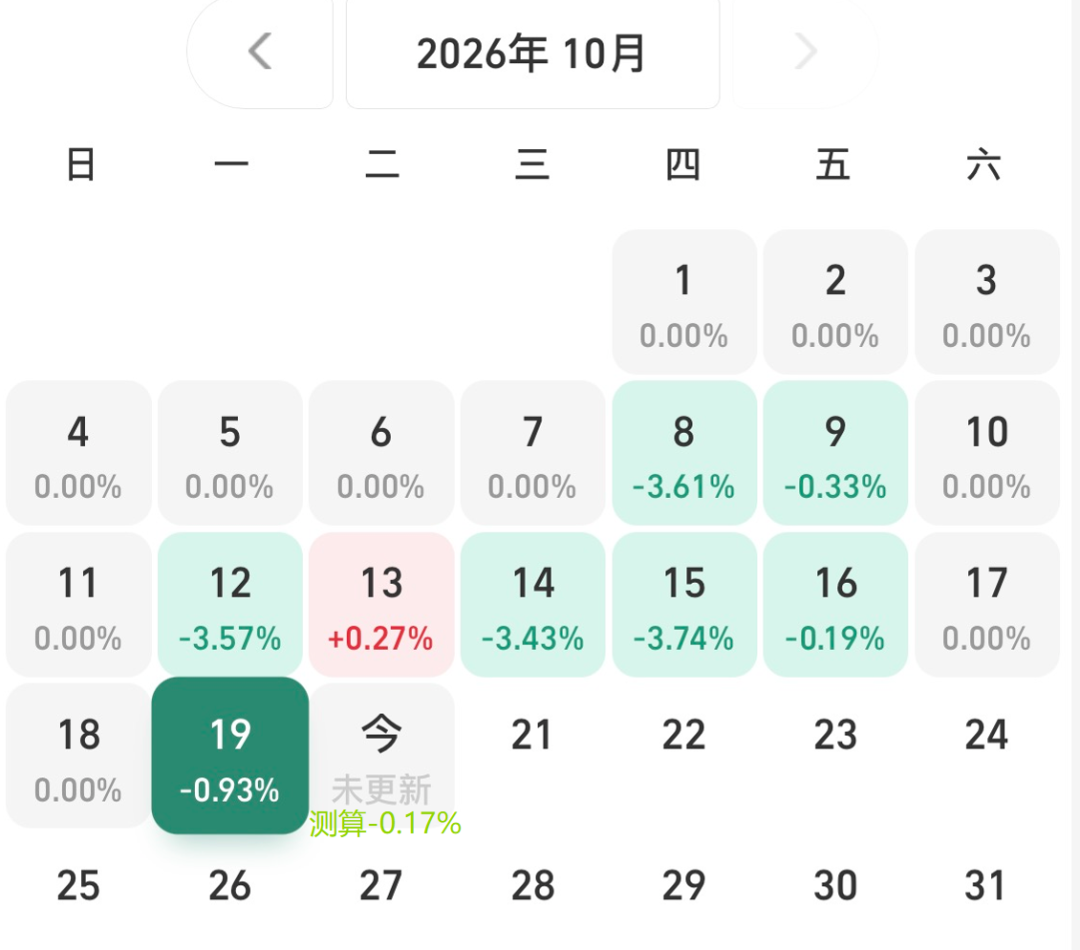Click the 三 weekday header
Viewport: 1080px width, 950px height.
(532, 165)
